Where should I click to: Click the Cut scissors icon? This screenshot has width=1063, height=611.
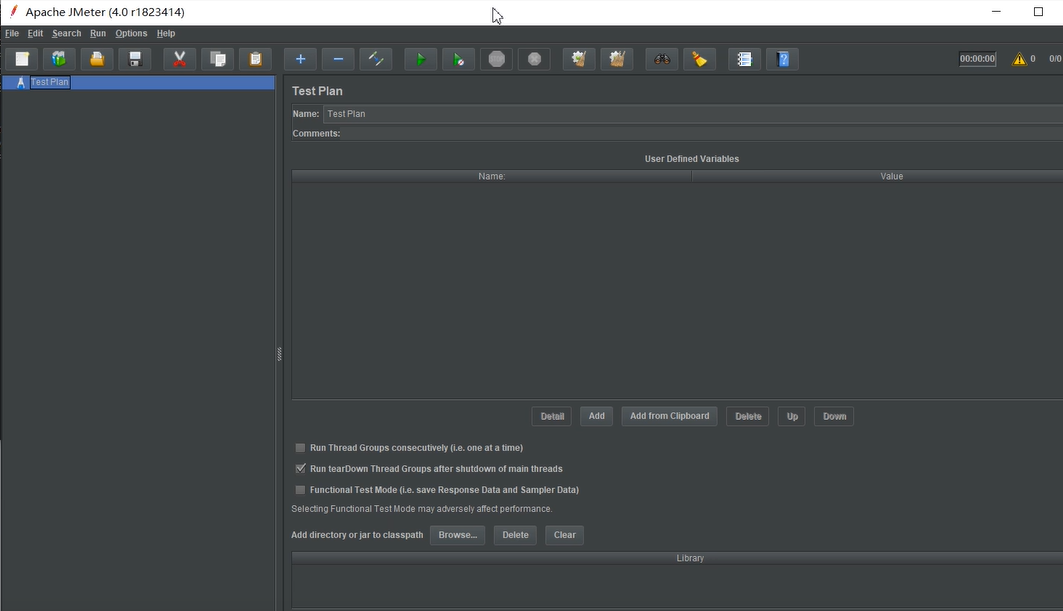(180, 59)
